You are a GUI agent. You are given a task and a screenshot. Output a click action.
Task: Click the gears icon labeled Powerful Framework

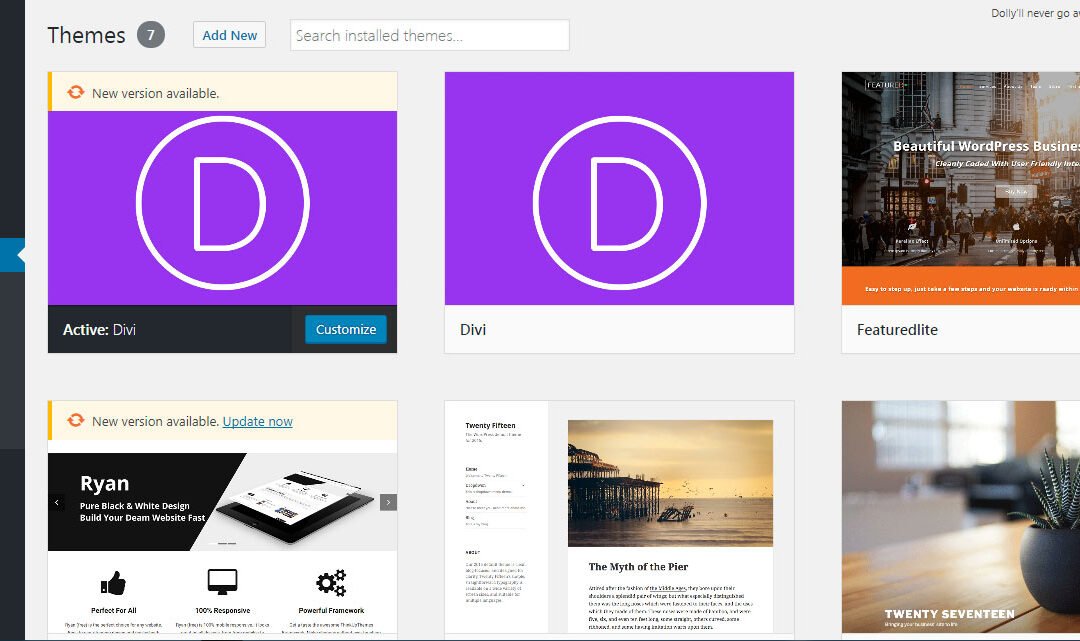330,582
